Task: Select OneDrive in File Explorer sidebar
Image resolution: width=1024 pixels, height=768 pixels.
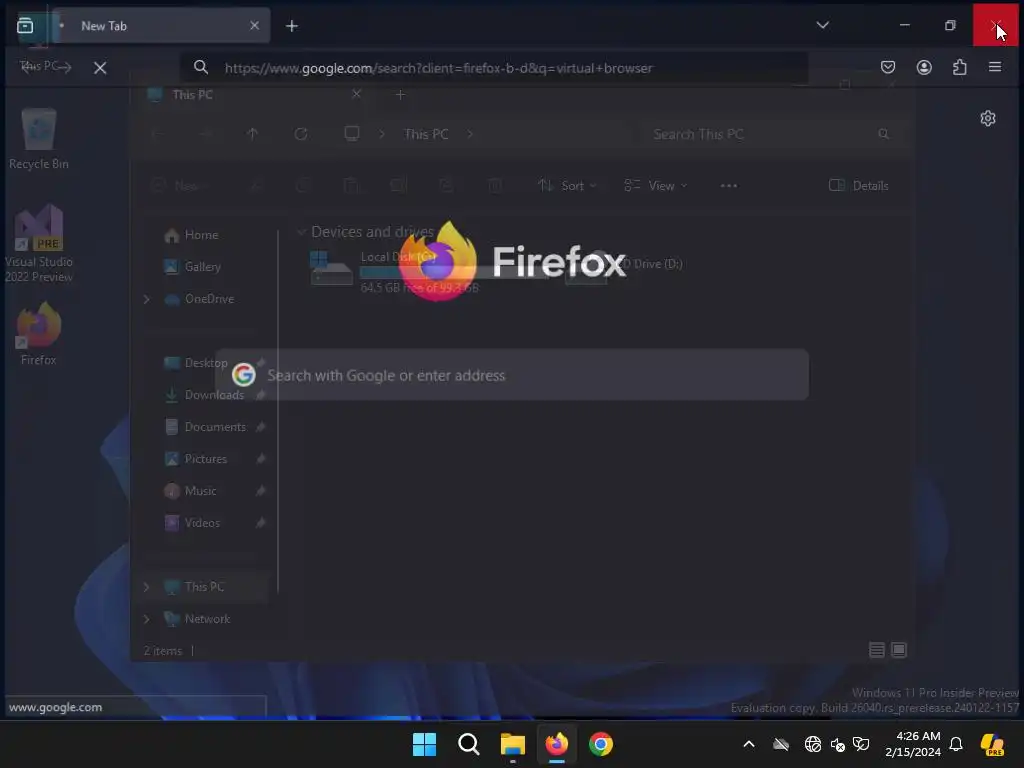Action: pyautogui.click(x=209, y=298)
